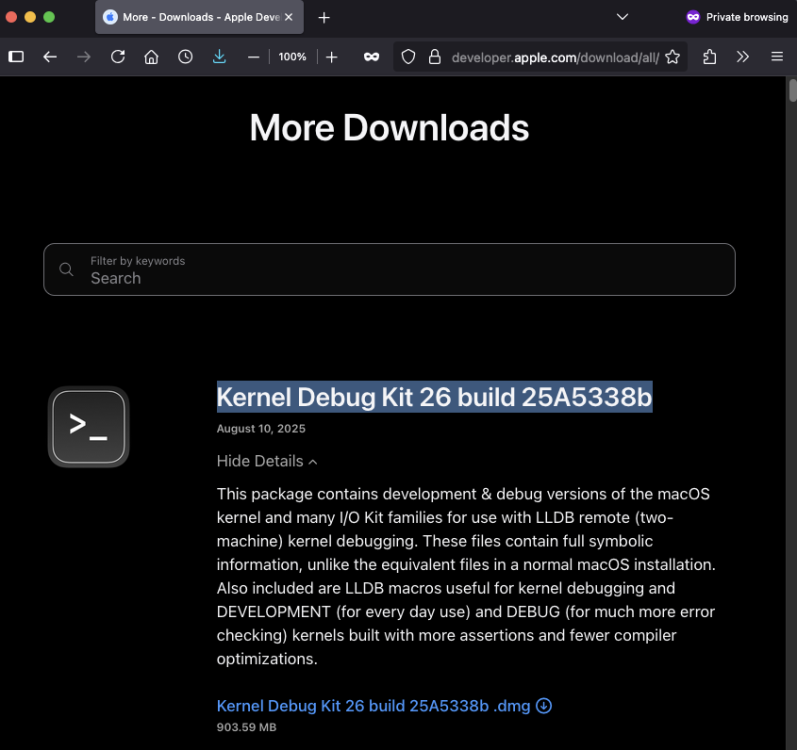The width and height of the screenshot is (797, 750).
Task: Click the August 10, 2025 date
Action: point(261,428)
